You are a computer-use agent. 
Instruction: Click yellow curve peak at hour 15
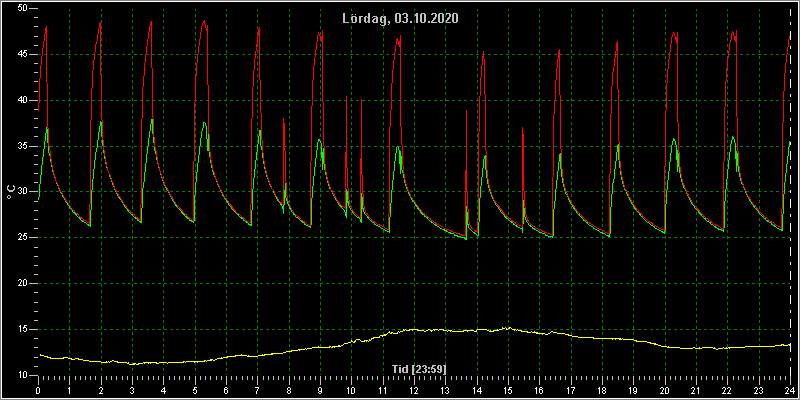coord(508,328)
